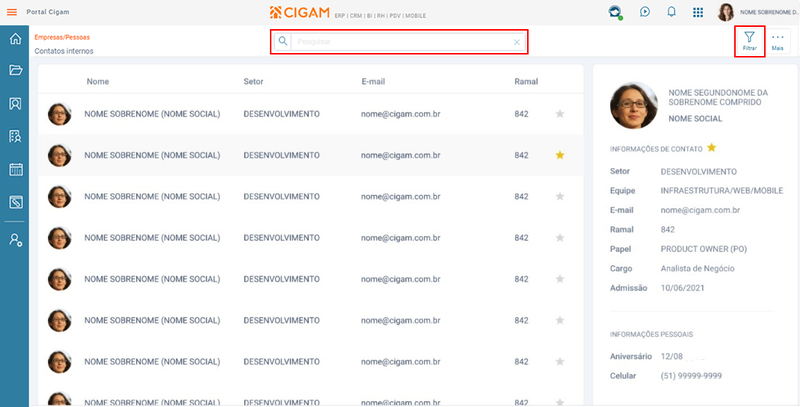Open the contacts badge icon in the sidebar

click(15, 104)
